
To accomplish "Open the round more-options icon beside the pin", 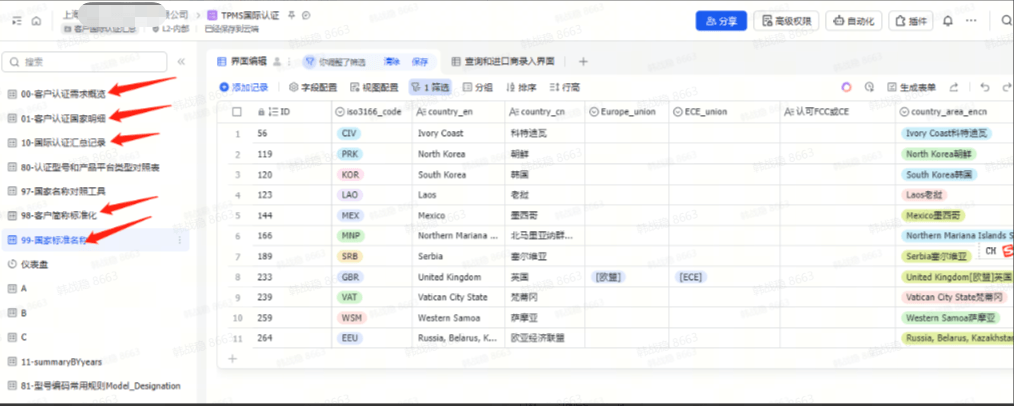I will (x=307, y=15).
